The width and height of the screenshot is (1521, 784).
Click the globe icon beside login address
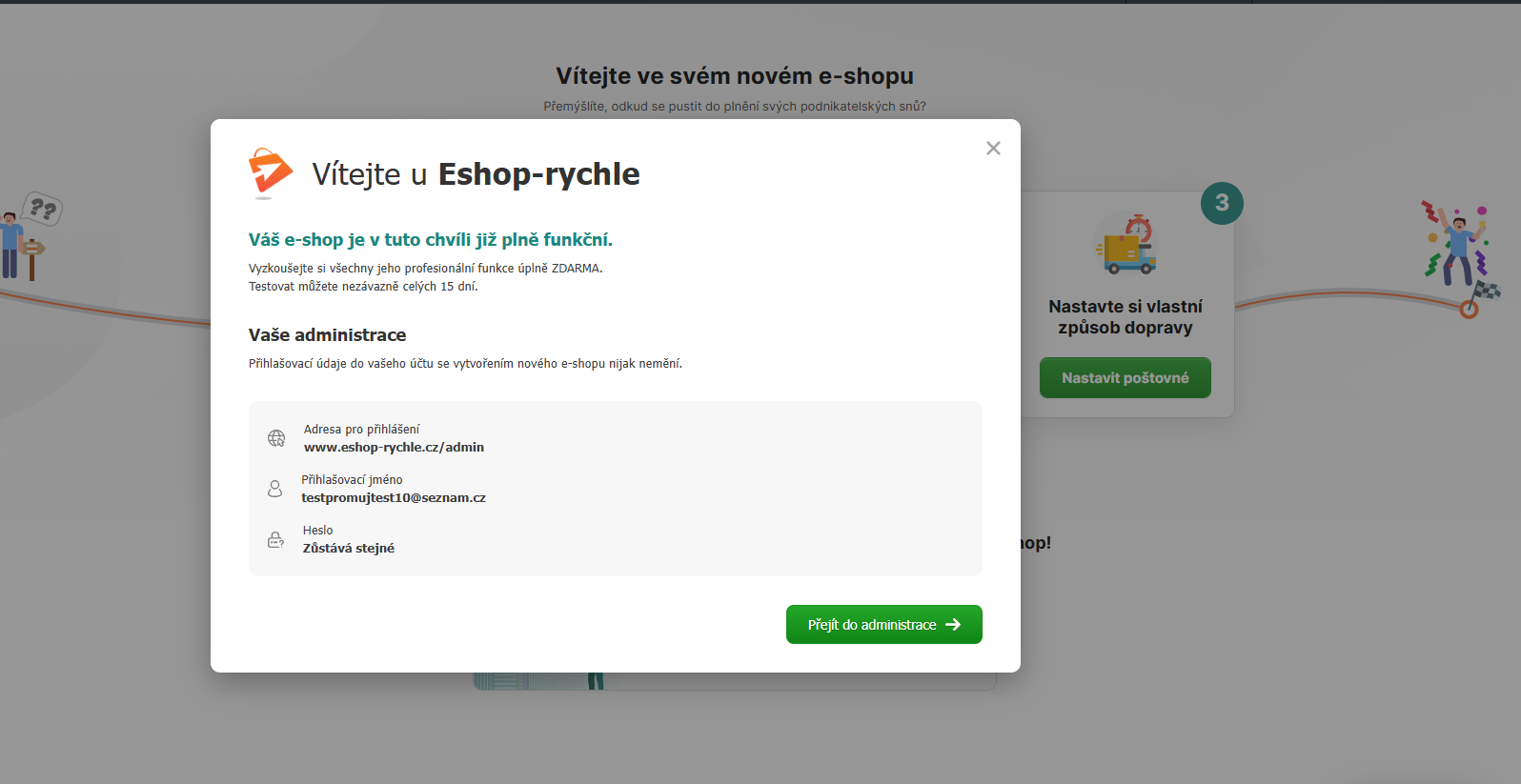click(276, 438)
